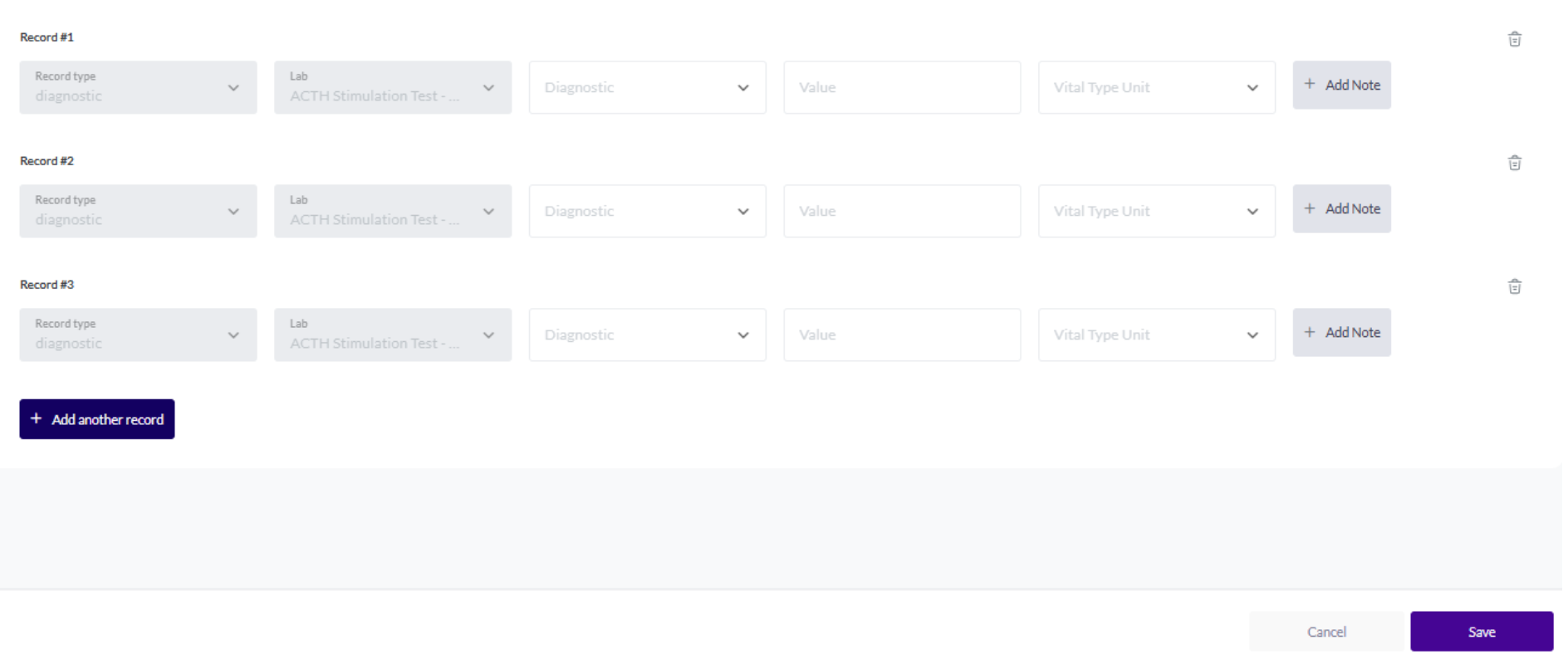Delete Record #1 using trash icon

click(x=1514, y=39)
